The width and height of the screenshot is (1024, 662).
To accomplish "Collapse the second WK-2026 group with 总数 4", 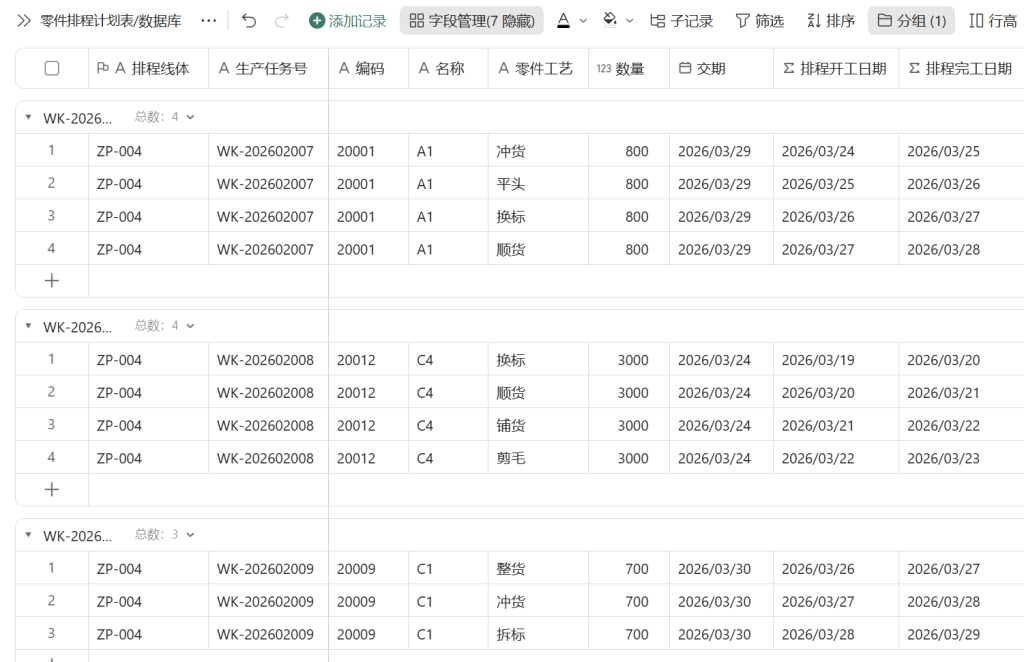I will click(28, 326).
